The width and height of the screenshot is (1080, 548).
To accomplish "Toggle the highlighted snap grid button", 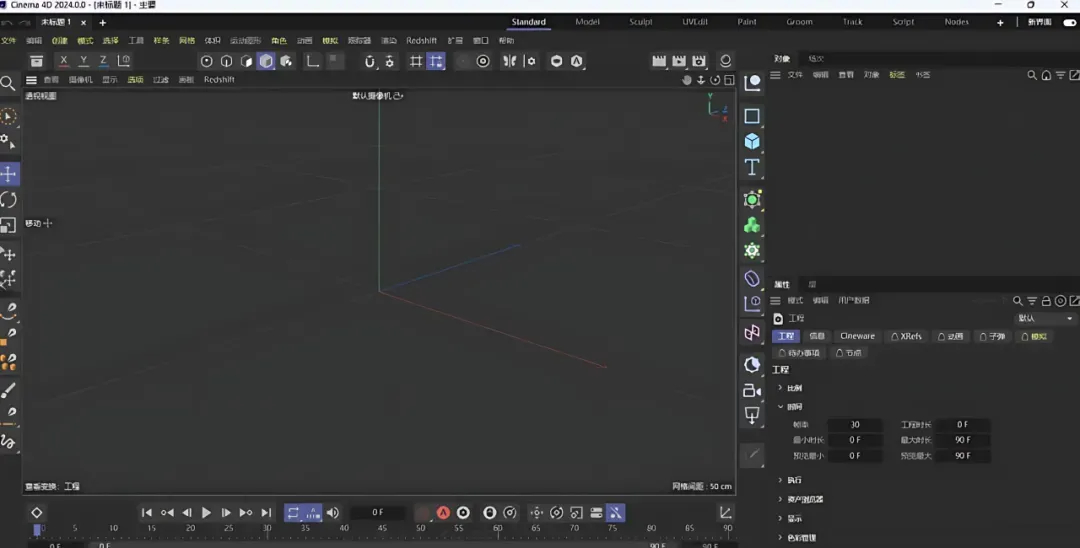I will tap(436, 61).
